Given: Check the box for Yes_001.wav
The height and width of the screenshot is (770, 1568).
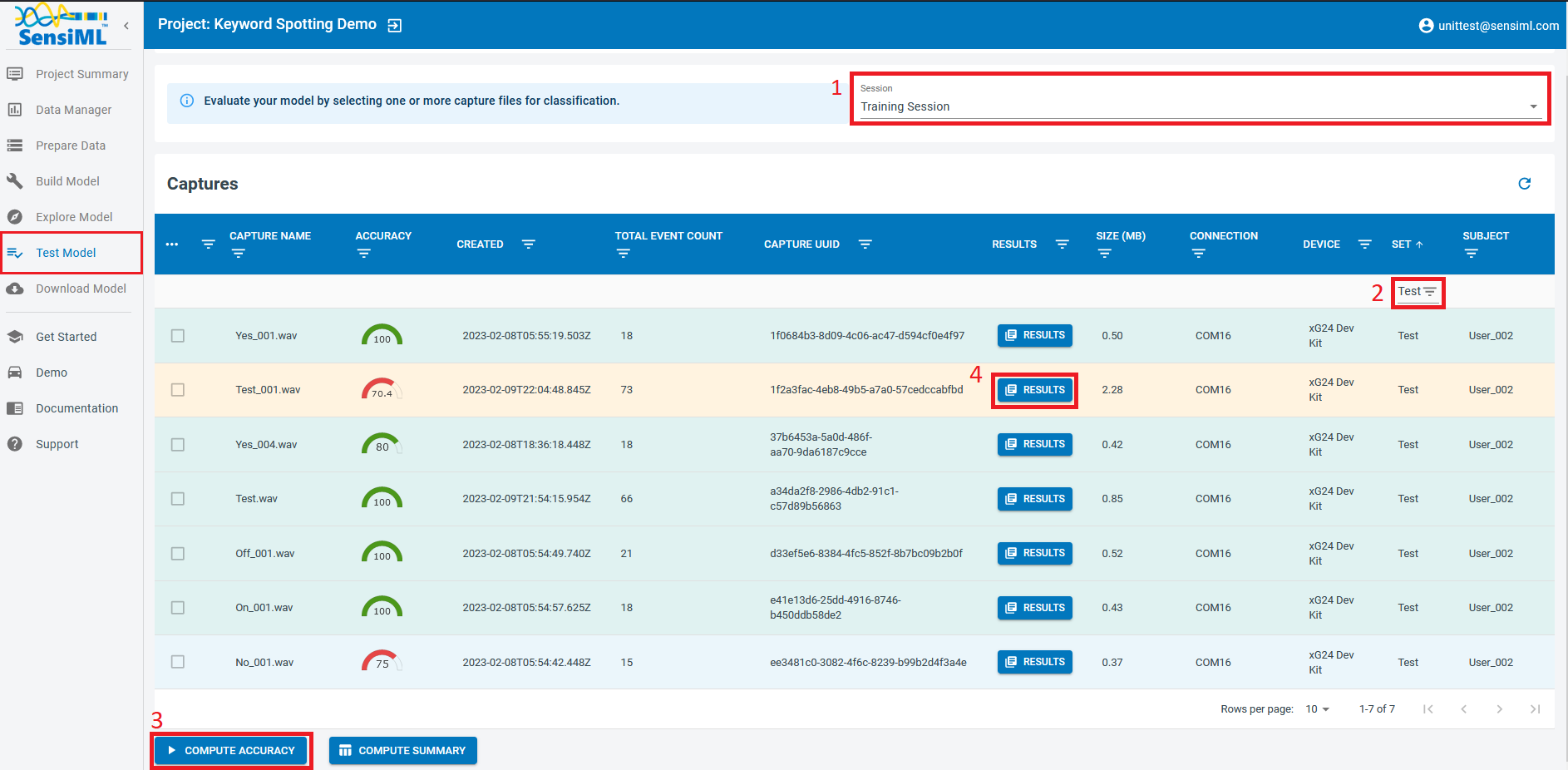Looking at the screenshot, I should (x=178, y=336).
